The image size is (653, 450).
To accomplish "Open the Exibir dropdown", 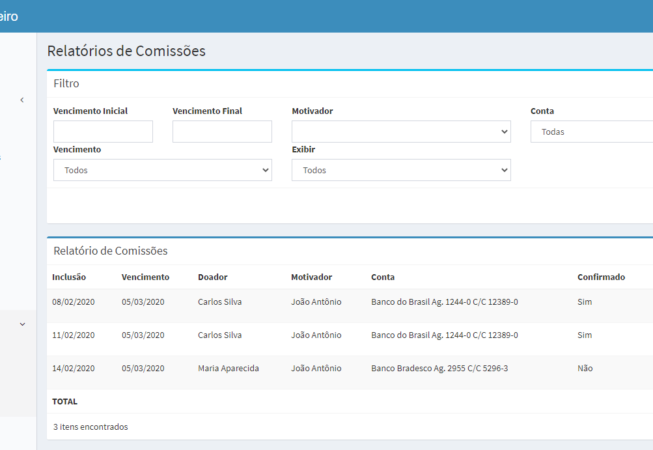I will pos(401,170).
